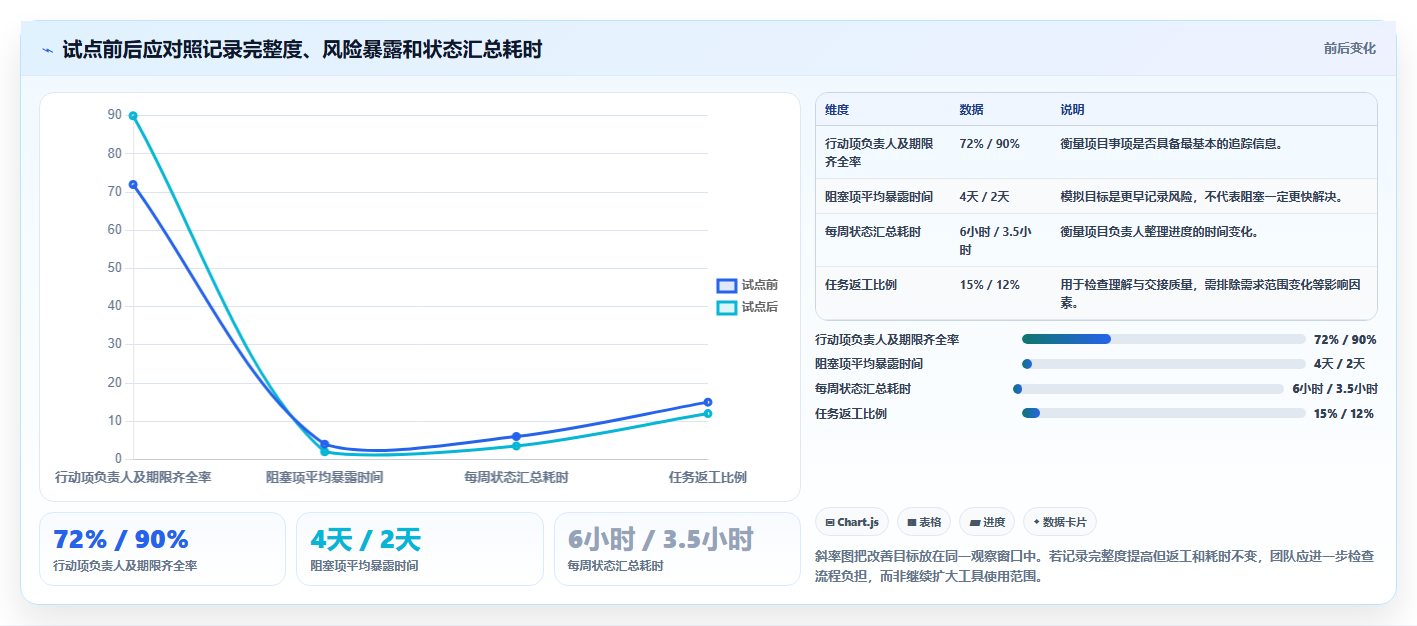The height and width of the screenshot is (626, 1417).
Task: Select the 进度 chip
Action: (987, 522)
